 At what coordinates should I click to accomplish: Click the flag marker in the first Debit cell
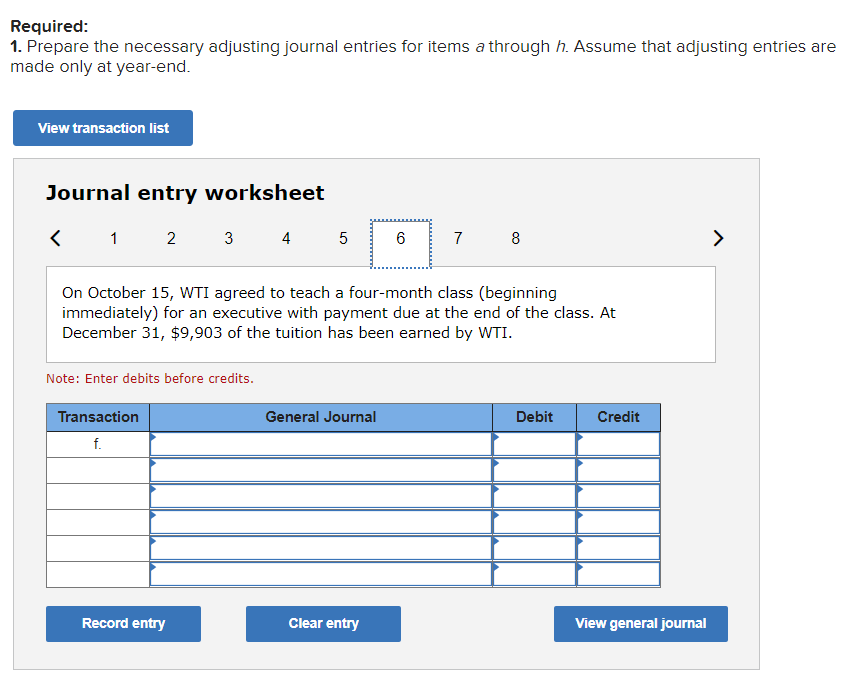[x=496, y=436]
